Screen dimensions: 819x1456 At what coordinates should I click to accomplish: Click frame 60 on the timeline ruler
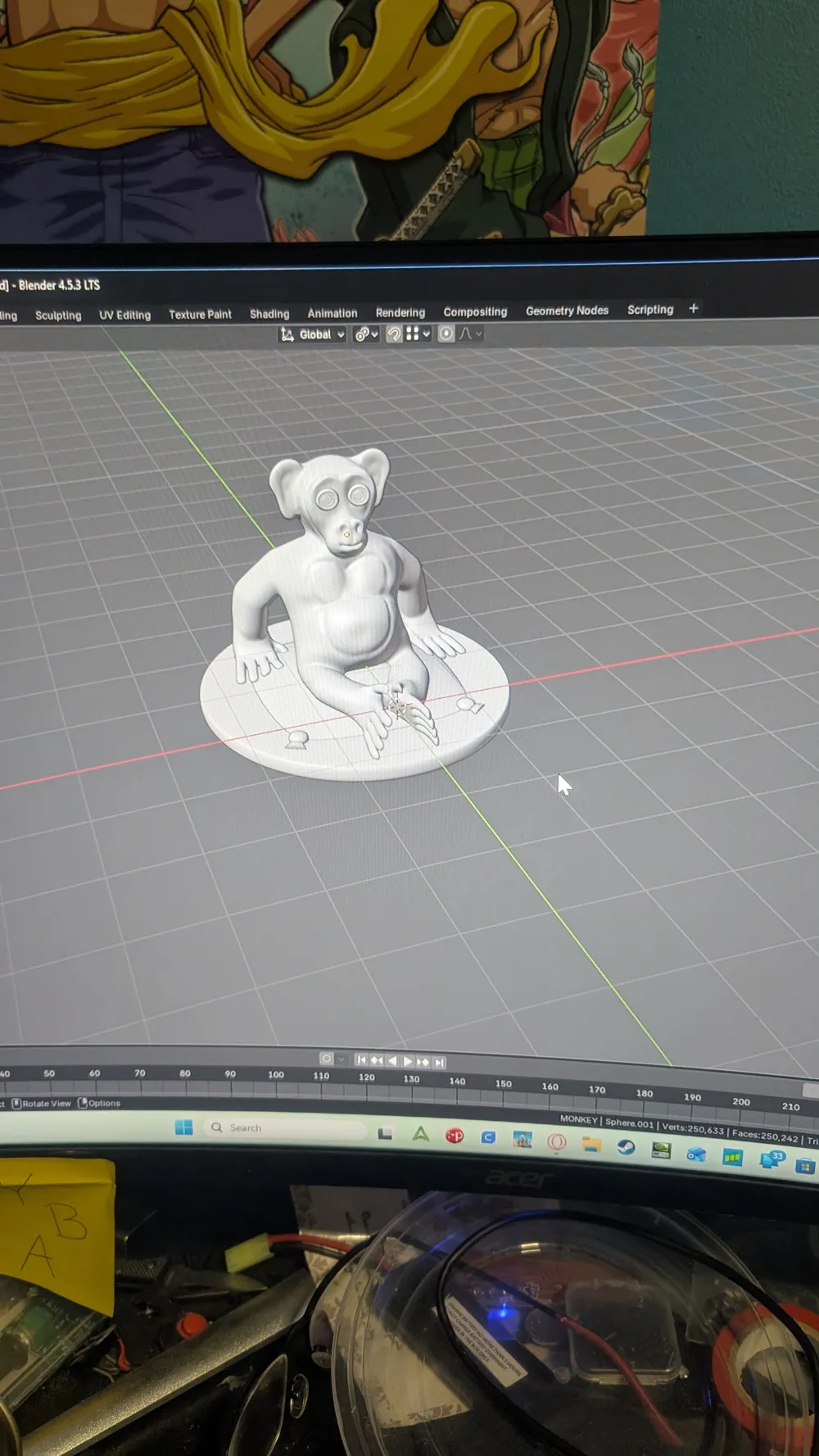click(94, 1073)
